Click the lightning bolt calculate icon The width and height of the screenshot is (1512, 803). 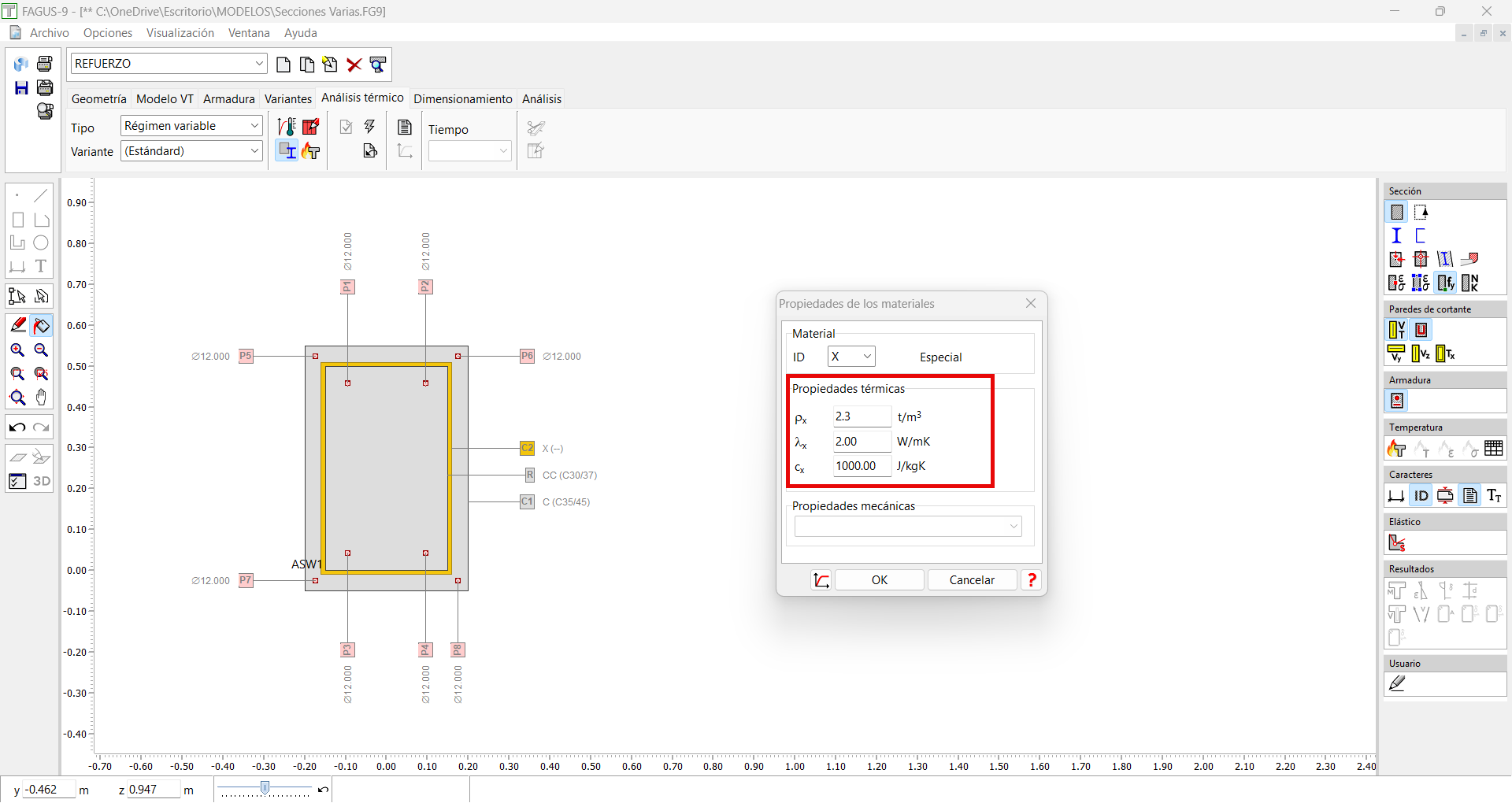tap(369, 127)
